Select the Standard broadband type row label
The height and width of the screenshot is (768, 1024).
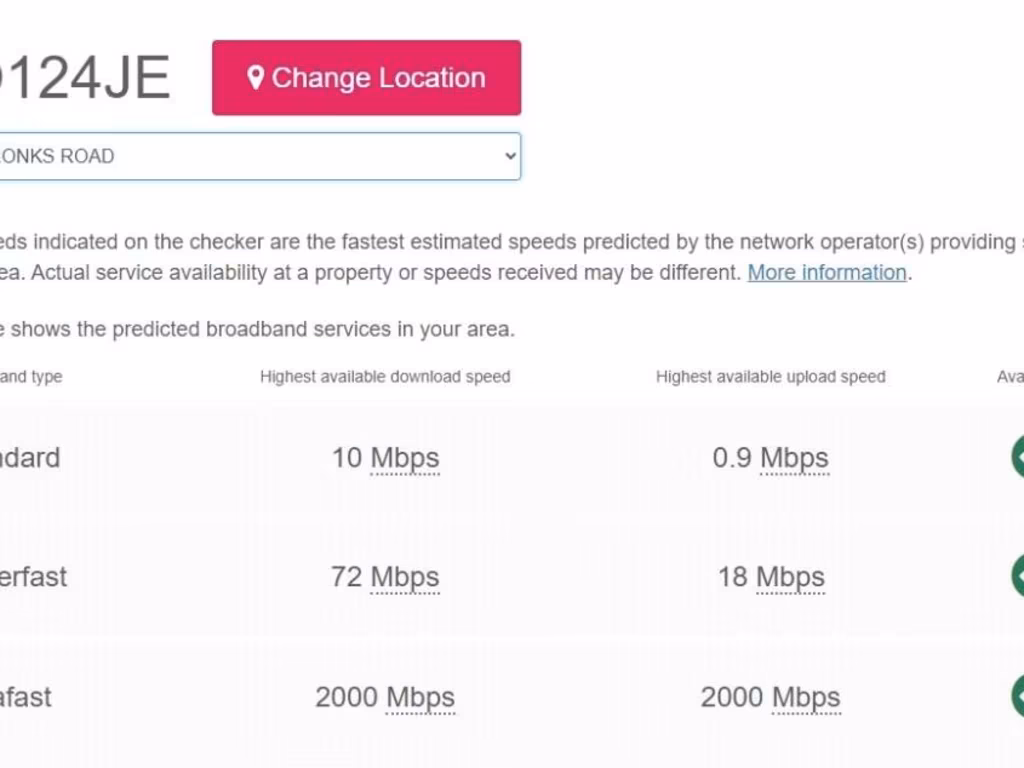30,458
